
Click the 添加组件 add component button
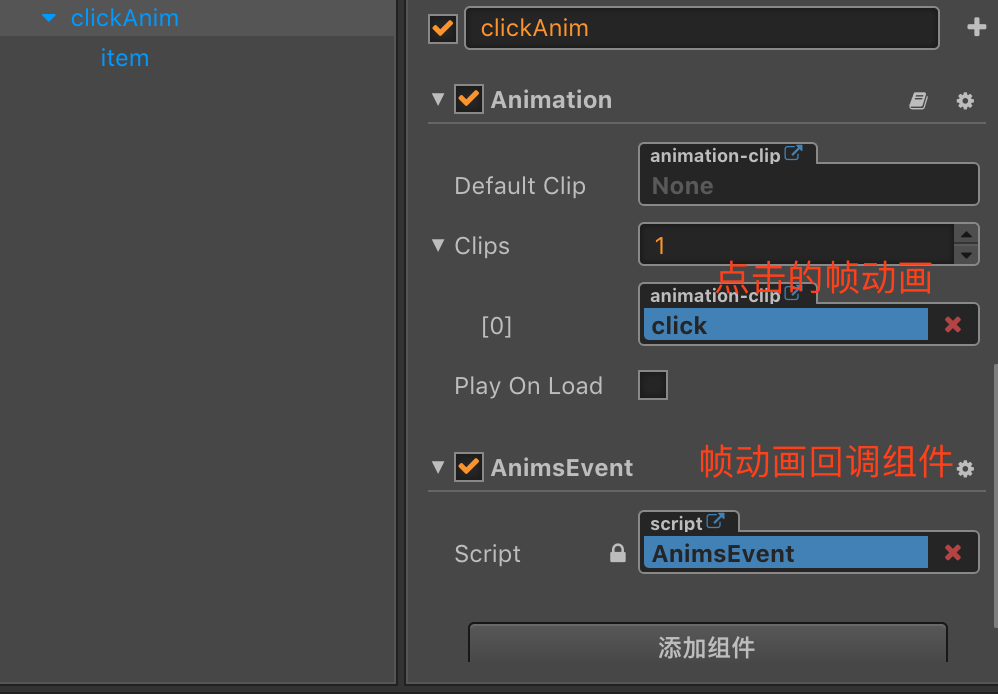[707, 644]
